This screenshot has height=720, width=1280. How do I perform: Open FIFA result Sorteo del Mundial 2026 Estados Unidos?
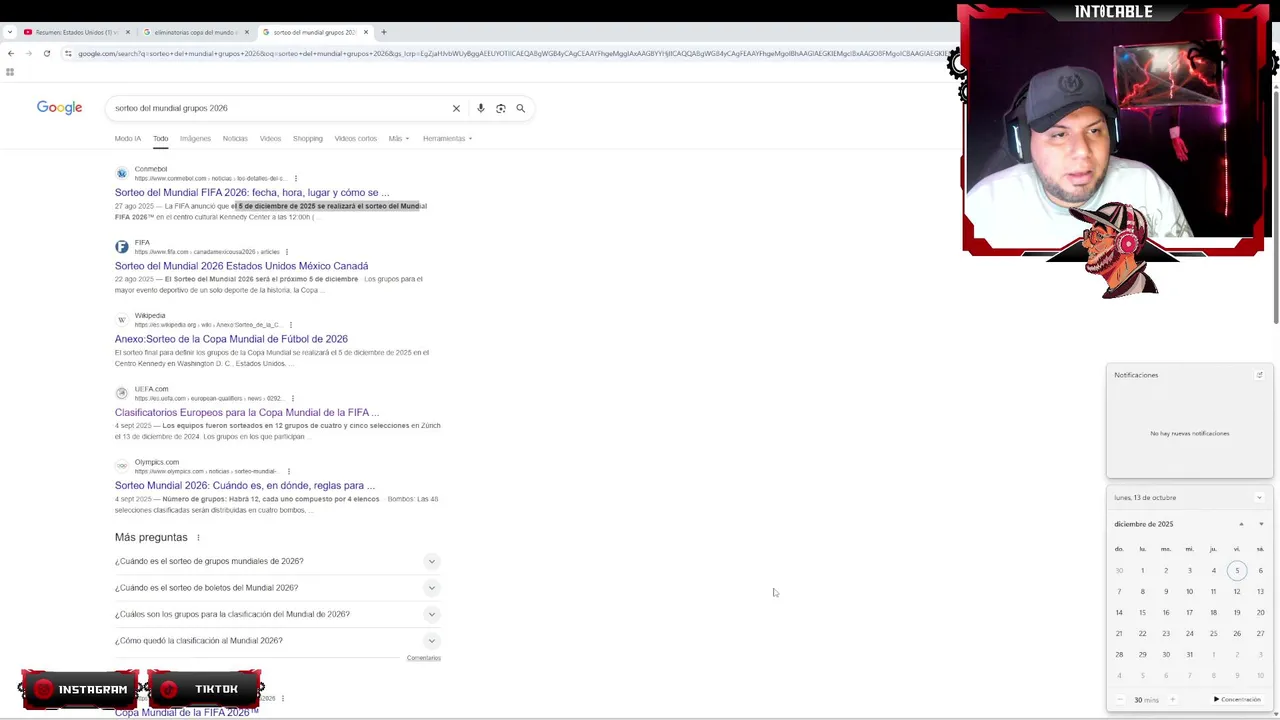point(241,266)
